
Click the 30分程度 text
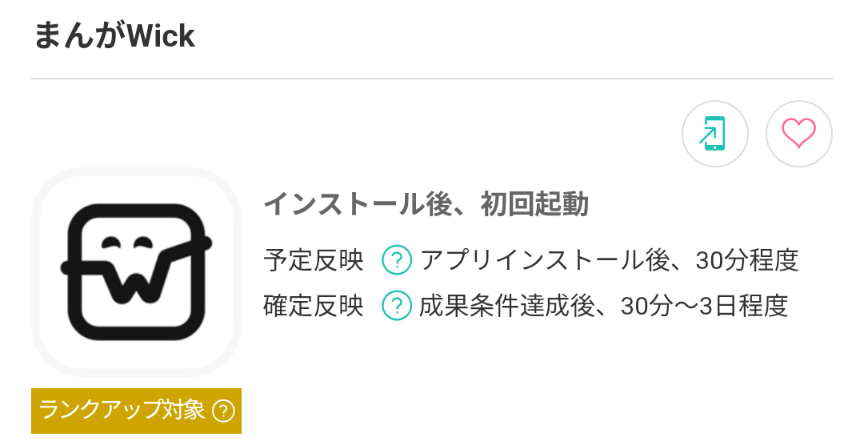point(747,260)
